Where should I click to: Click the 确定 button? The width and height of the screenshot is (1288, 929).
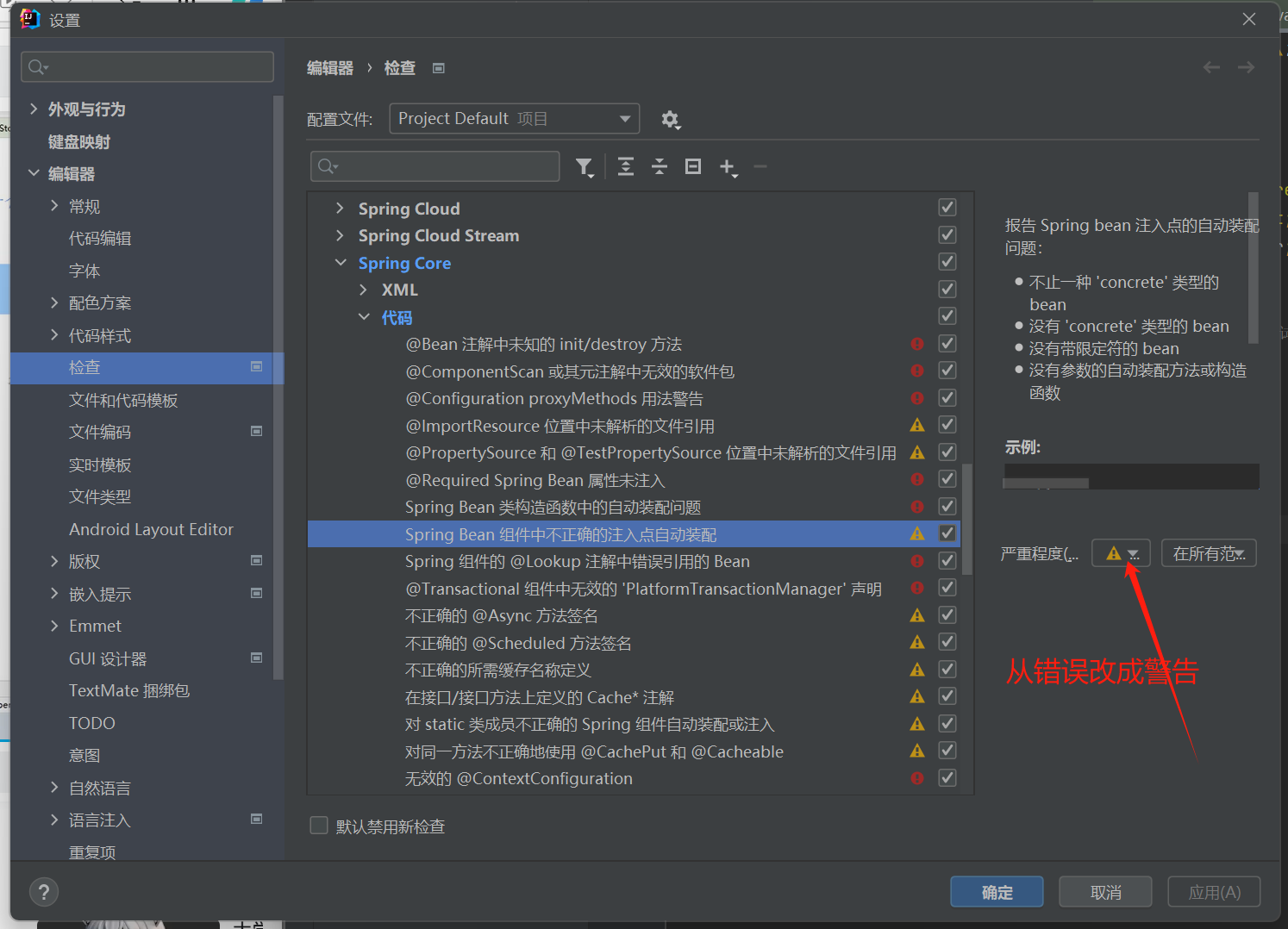997,892
